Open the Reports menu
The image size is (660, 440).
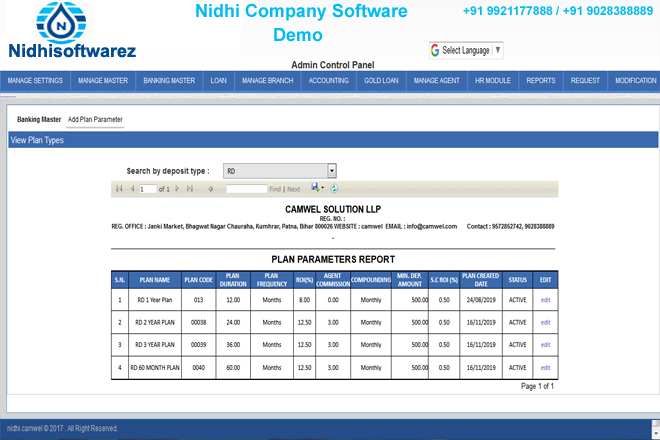[x=541, y=80]
